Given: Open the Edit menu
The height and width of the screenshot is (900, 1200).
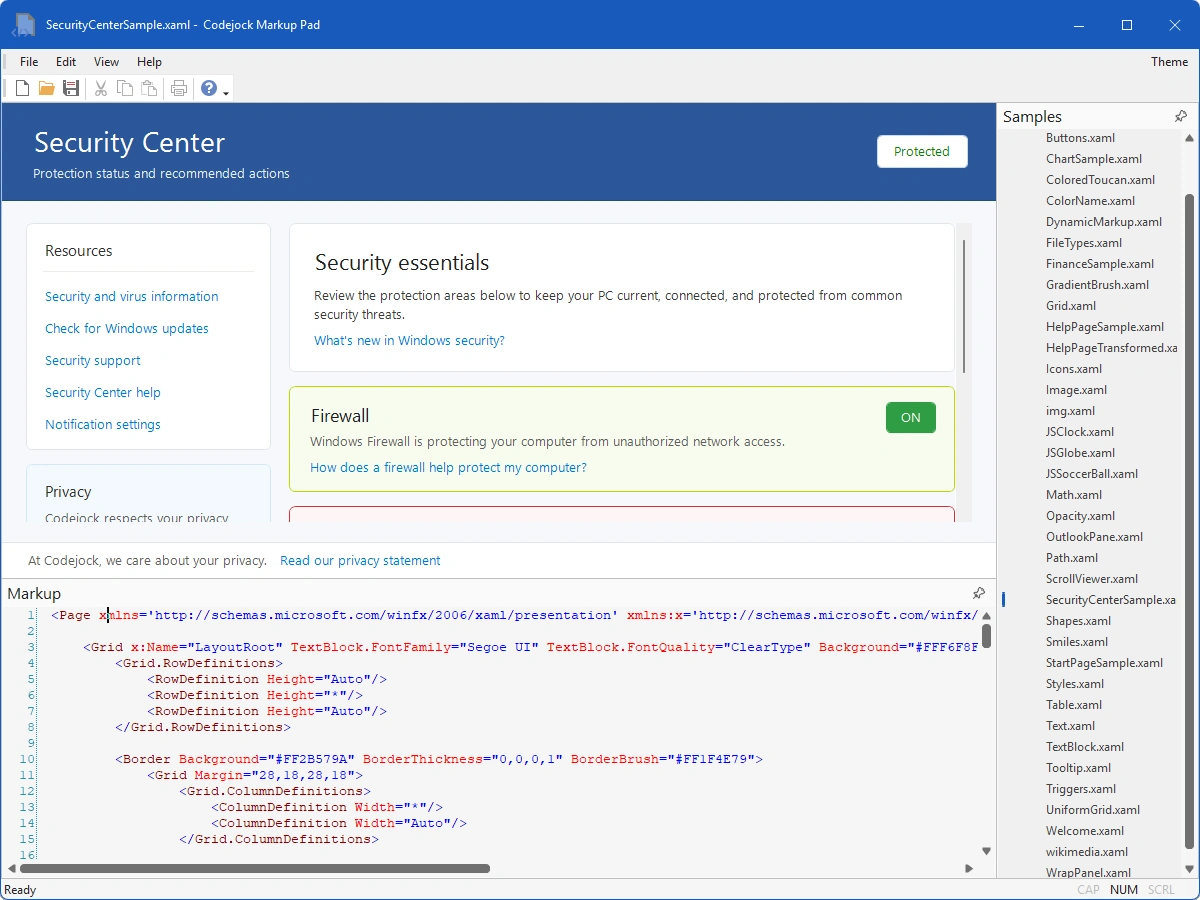Looking at the screenshot, I should point(66,62).
